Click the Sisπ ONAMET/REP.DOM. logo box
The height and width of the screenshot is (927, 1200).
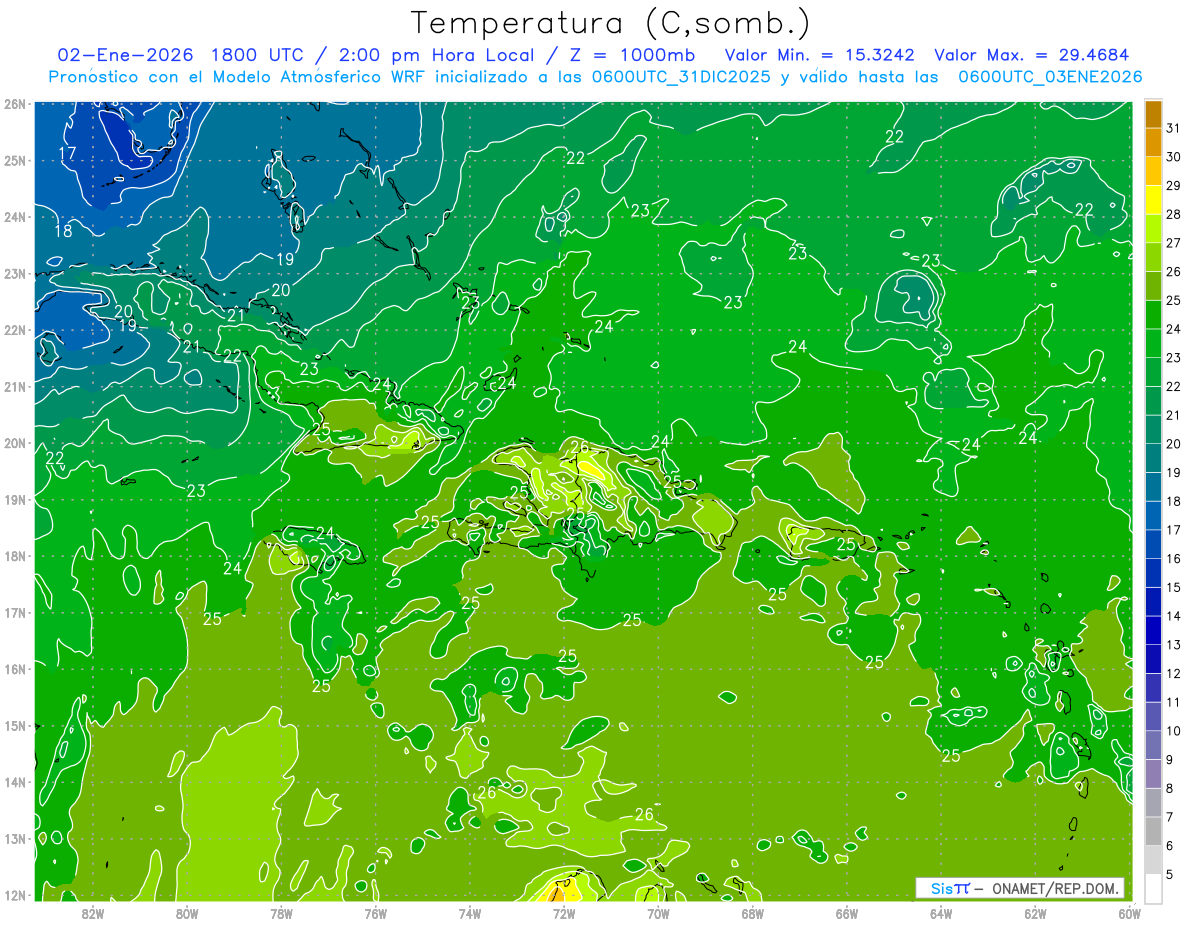[1020, 888]
